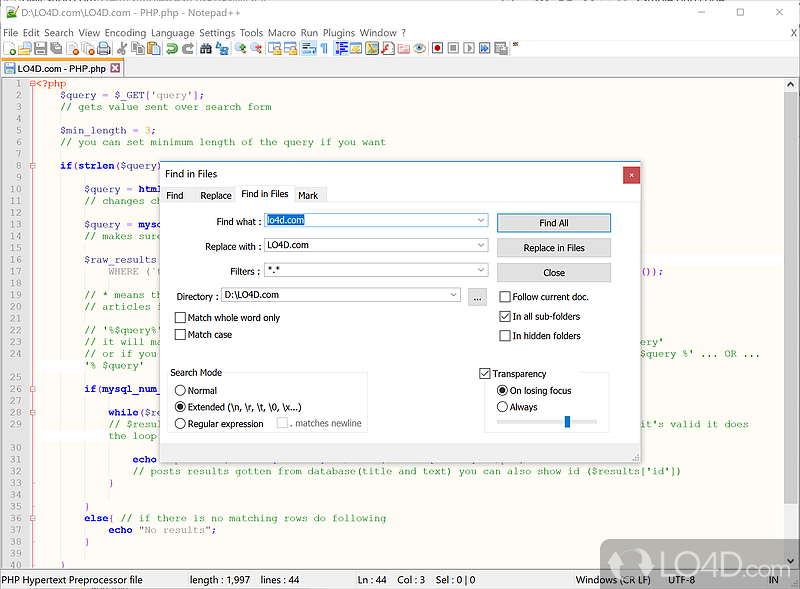Select Regular expression search mode
Screen dimensions: 800x589
[181, 424]
